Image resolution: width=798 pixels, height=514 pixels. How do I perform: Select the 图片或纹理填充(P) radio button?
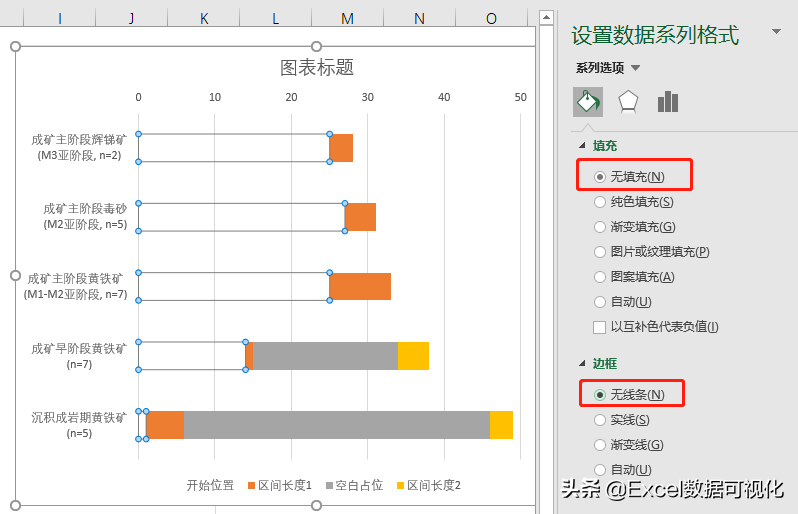click(x=600, y=252)
